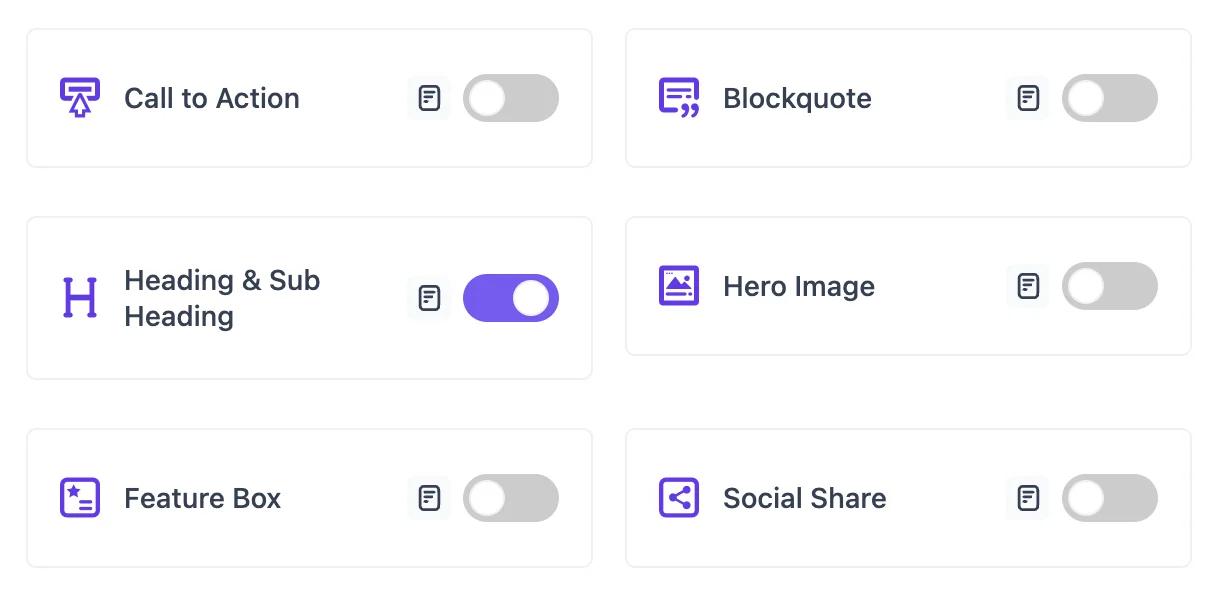Click the Blockquote quotation icon

pos(679,97)
